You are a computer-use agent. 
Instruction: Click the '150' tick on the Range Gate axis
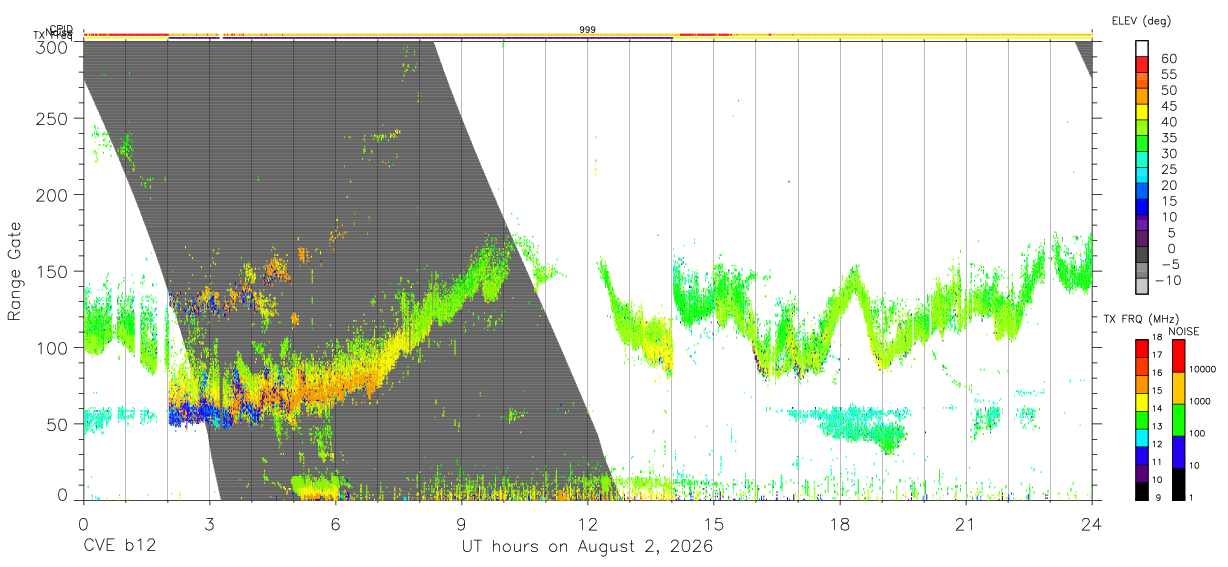52,271
